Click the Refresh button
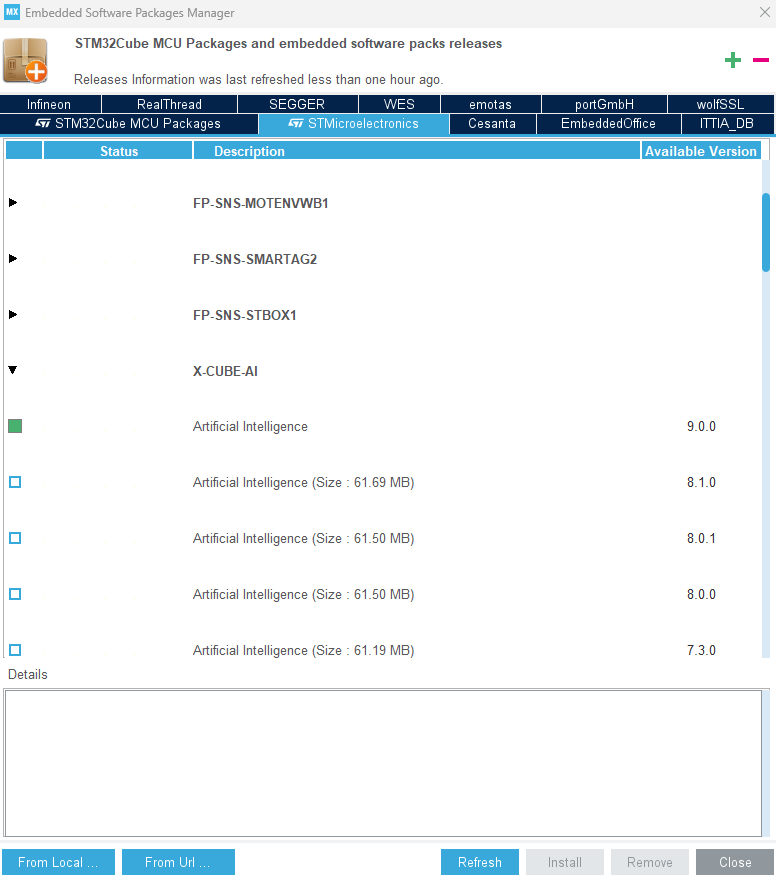Screen dimensions: 776x879 tap(480, 862)
